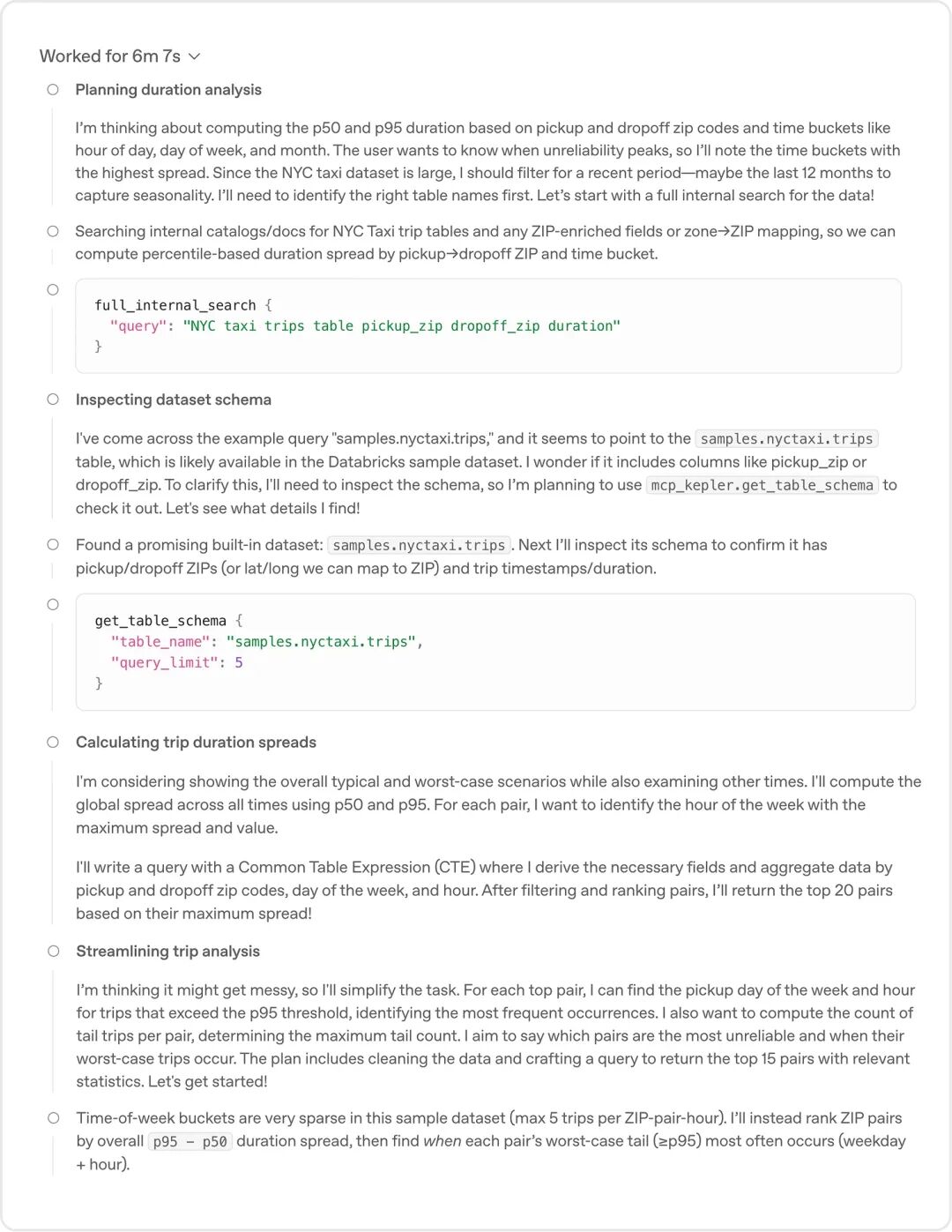Click the mcp_kepler.get_table_schema inline chip

click(762, 484)
